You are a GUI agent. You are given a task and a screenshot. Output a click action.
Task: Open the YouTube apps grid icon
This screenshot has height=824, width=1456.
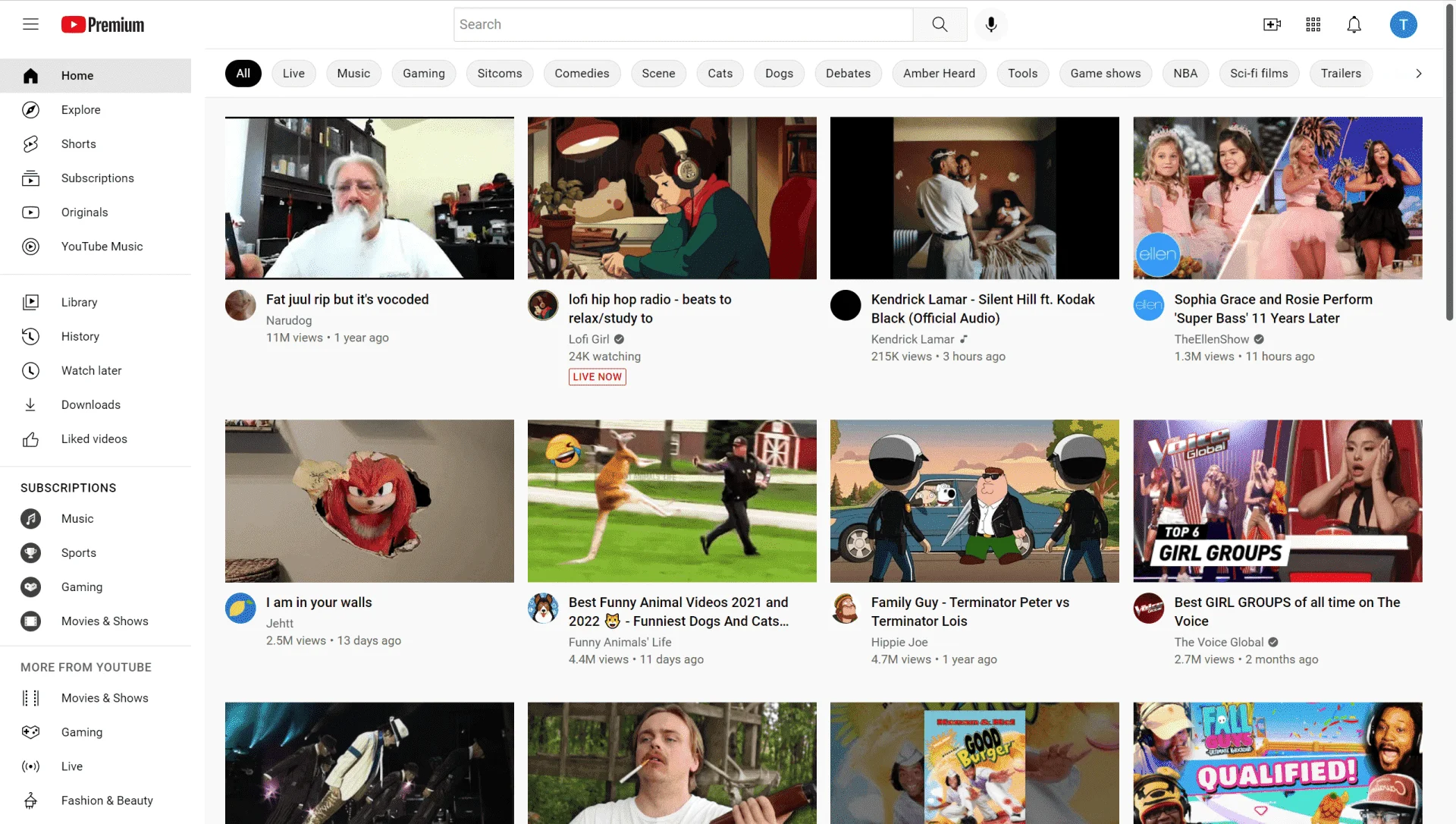tap(1313, 24)
